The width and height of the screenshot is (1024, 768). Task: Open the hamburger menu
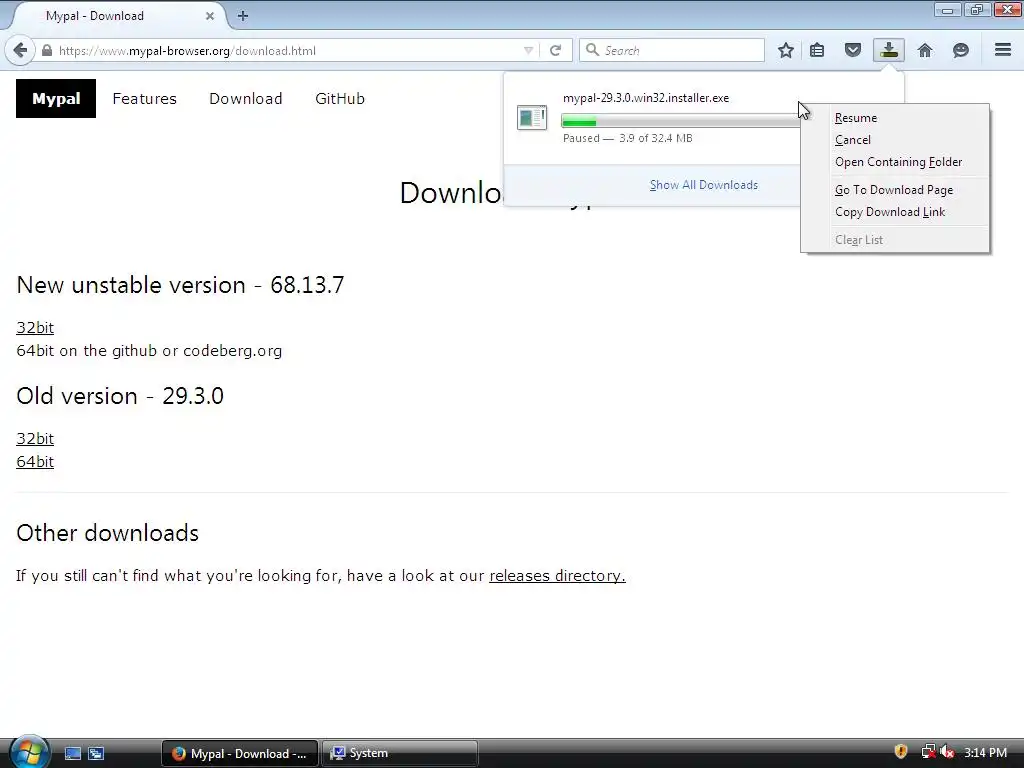pos(1003,50)
